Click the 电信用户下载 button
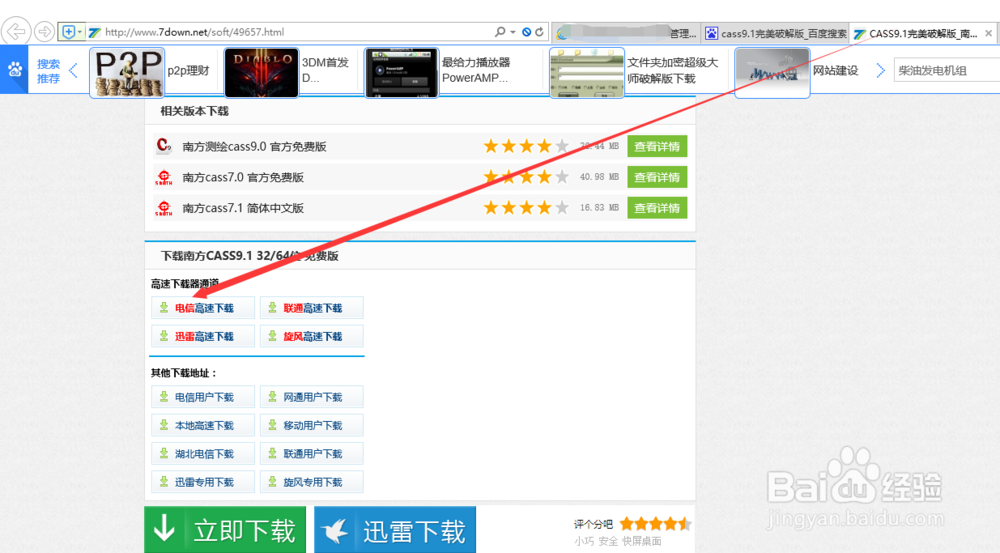The width and height of the screenshot is (1000, 553). coord(203,397)
